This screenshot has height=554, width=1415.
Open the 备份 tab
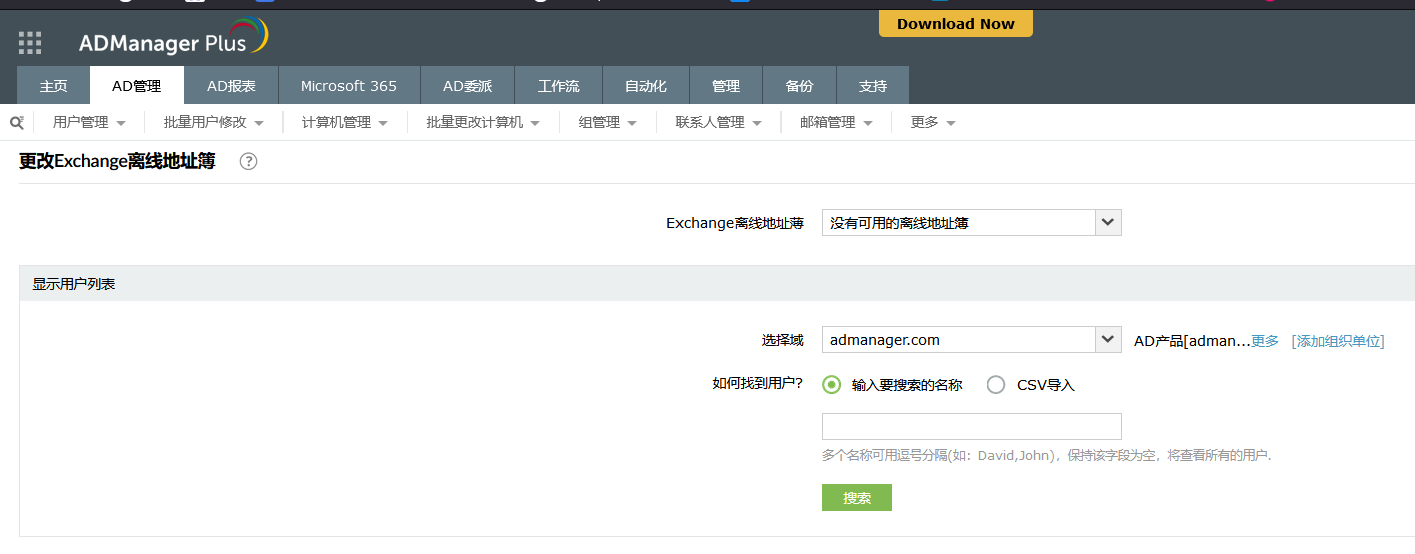799,86
